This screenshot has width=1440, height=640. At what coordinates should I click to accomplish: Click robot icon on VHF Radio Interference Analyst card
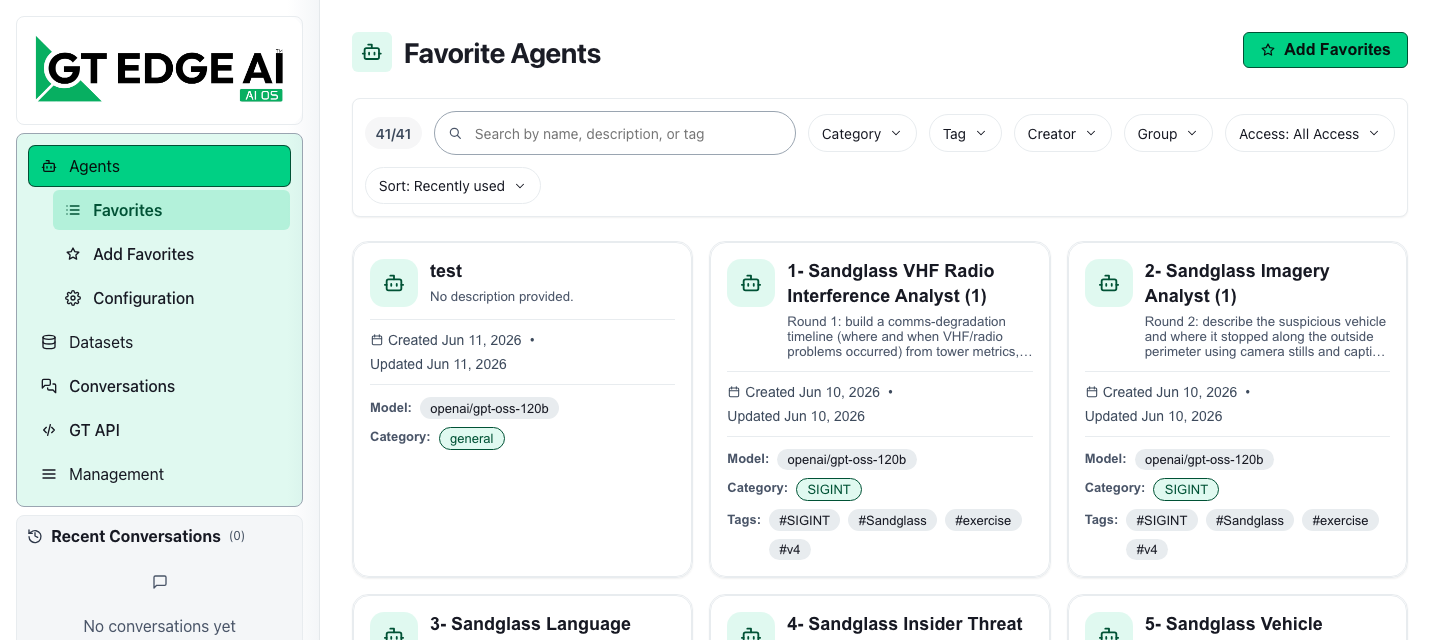pyautogui.click(x=751, y=283)
